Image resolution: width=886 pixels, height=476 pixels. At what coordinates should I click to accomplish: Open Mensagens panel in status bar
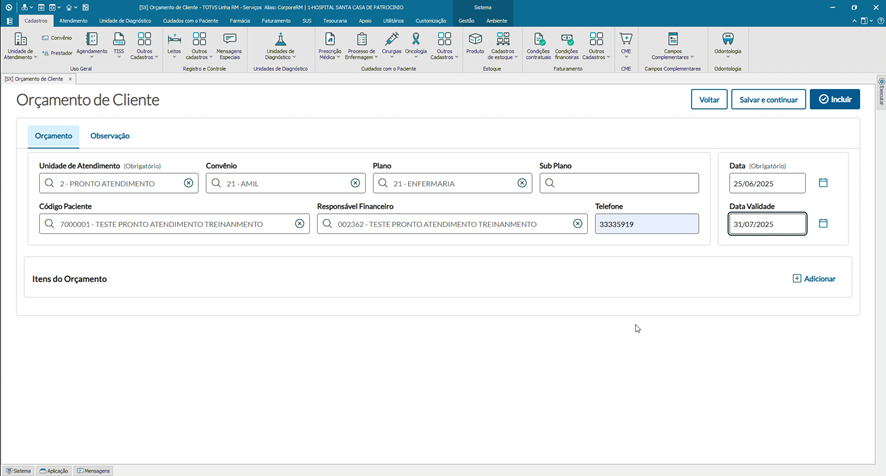pyautogui.click(x=93, y=470)
